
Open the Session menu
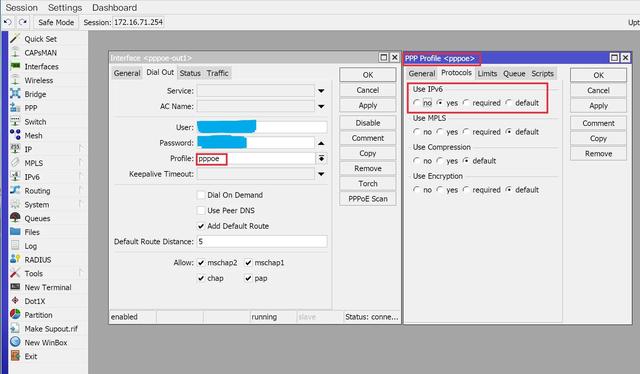[x=22, y=8]
